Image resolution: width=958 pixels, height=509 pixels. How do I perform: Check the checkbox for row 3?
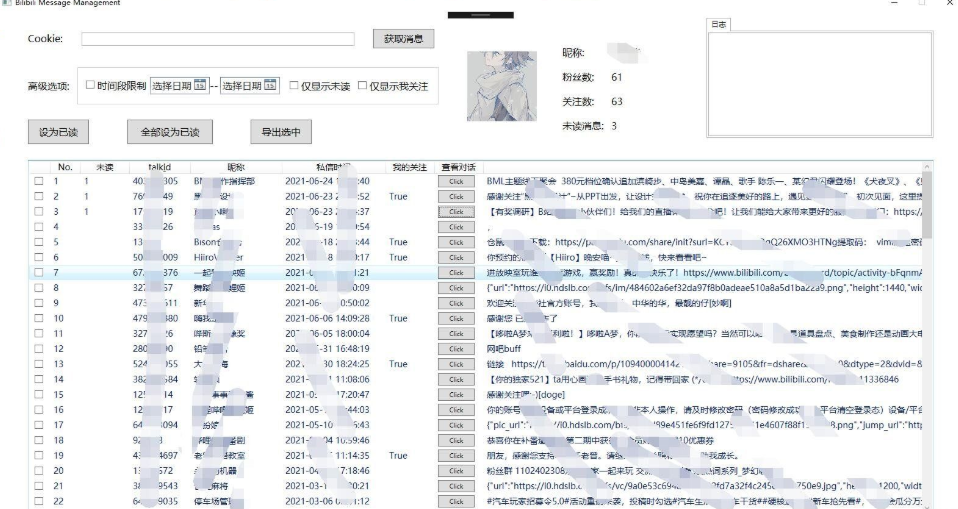tap(38, 212)
